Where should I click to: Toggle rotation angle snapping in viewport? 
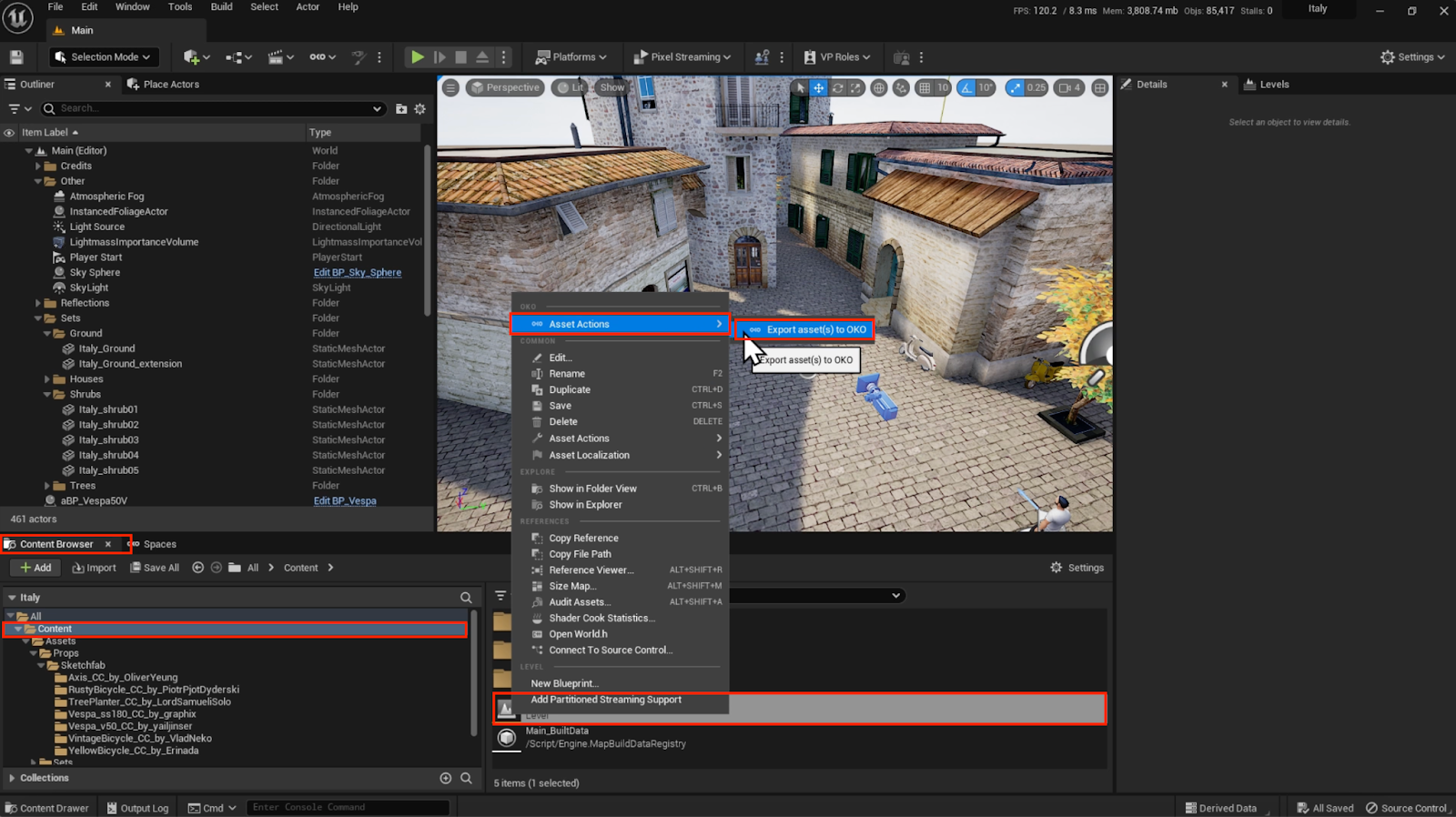[966, 88]
